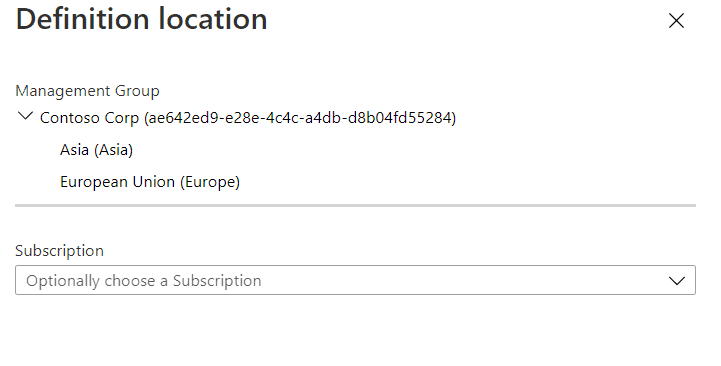This screenshot has height=366, width=721.
Task: Click the Subscription dropdown chevron arrow
Action: [x=676, y=280]
